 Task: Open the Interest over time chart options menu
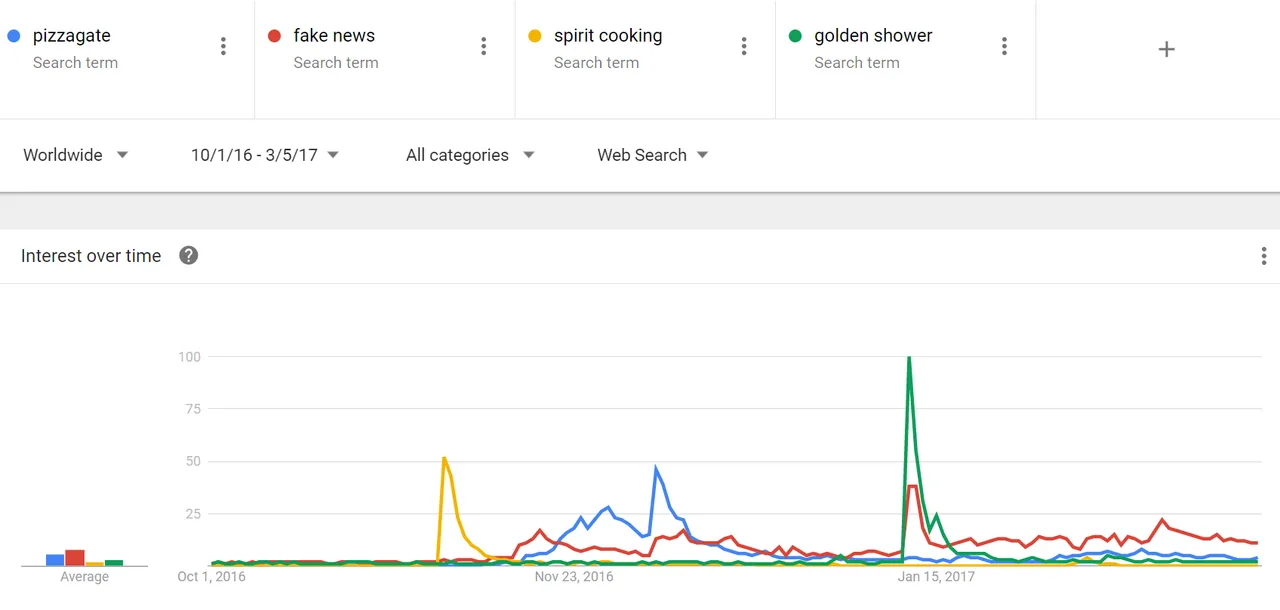(x=1264, y=256)
